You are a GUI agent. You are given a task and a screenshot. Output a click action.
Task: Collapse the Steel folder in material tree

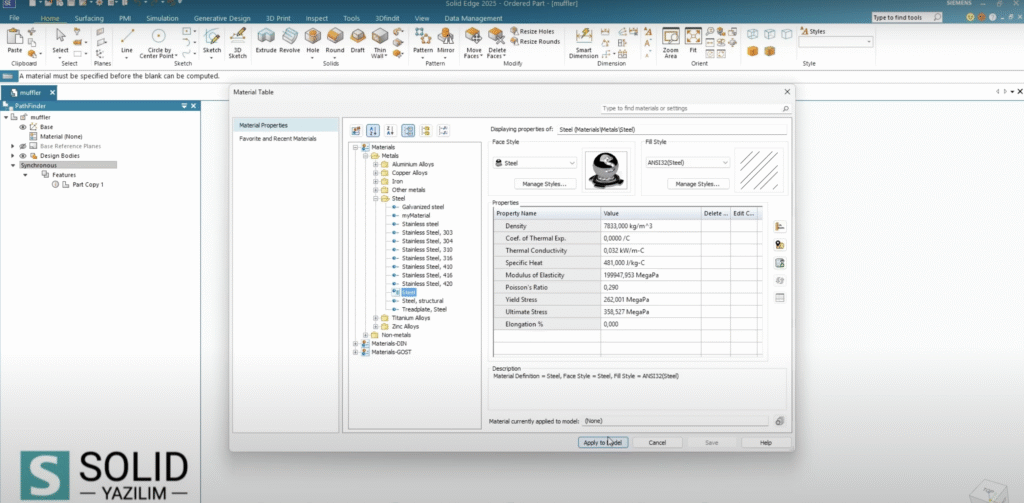click(376, 198)
